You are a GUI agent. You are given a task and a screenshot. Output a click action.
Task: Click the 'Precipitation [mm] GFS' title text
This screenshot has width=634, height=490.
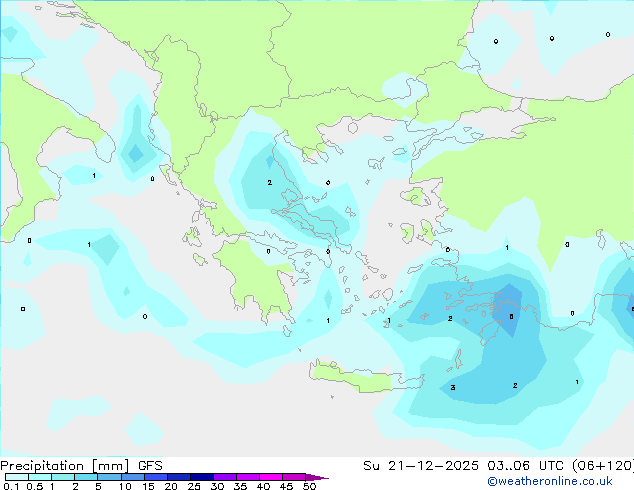coord(81,466)
